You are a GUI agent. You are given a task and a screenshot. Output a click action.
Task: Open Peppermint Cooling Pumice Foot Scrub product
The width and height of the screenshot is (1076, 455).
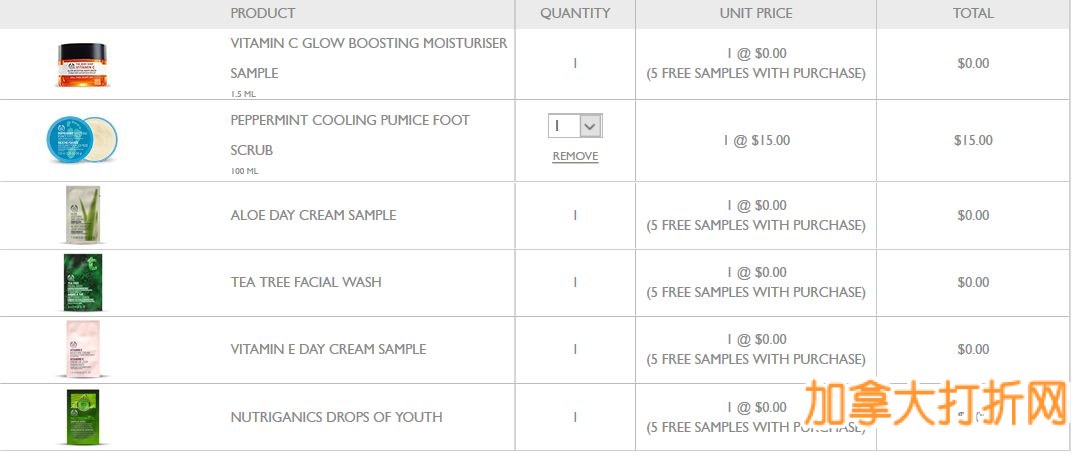click(349, 121)
